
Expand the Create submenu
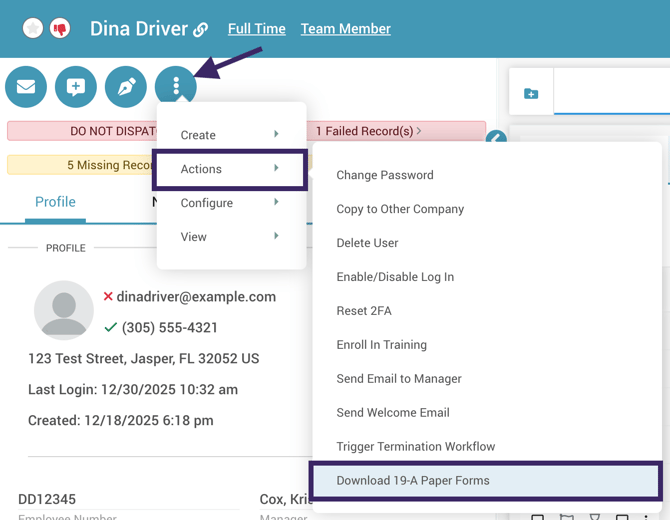pos(230,135)
